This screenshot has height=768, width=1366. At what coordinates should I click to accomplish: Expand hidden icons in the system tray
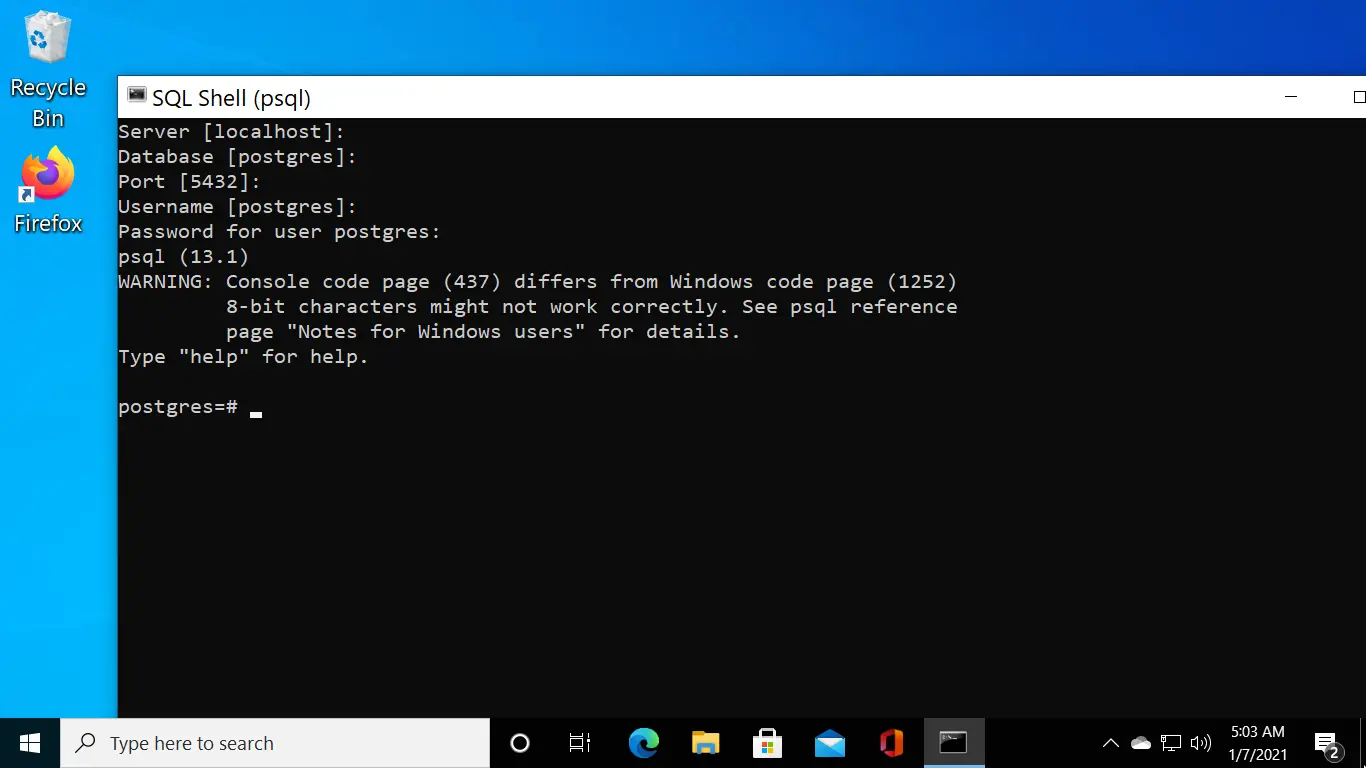tap(1110, 743)
